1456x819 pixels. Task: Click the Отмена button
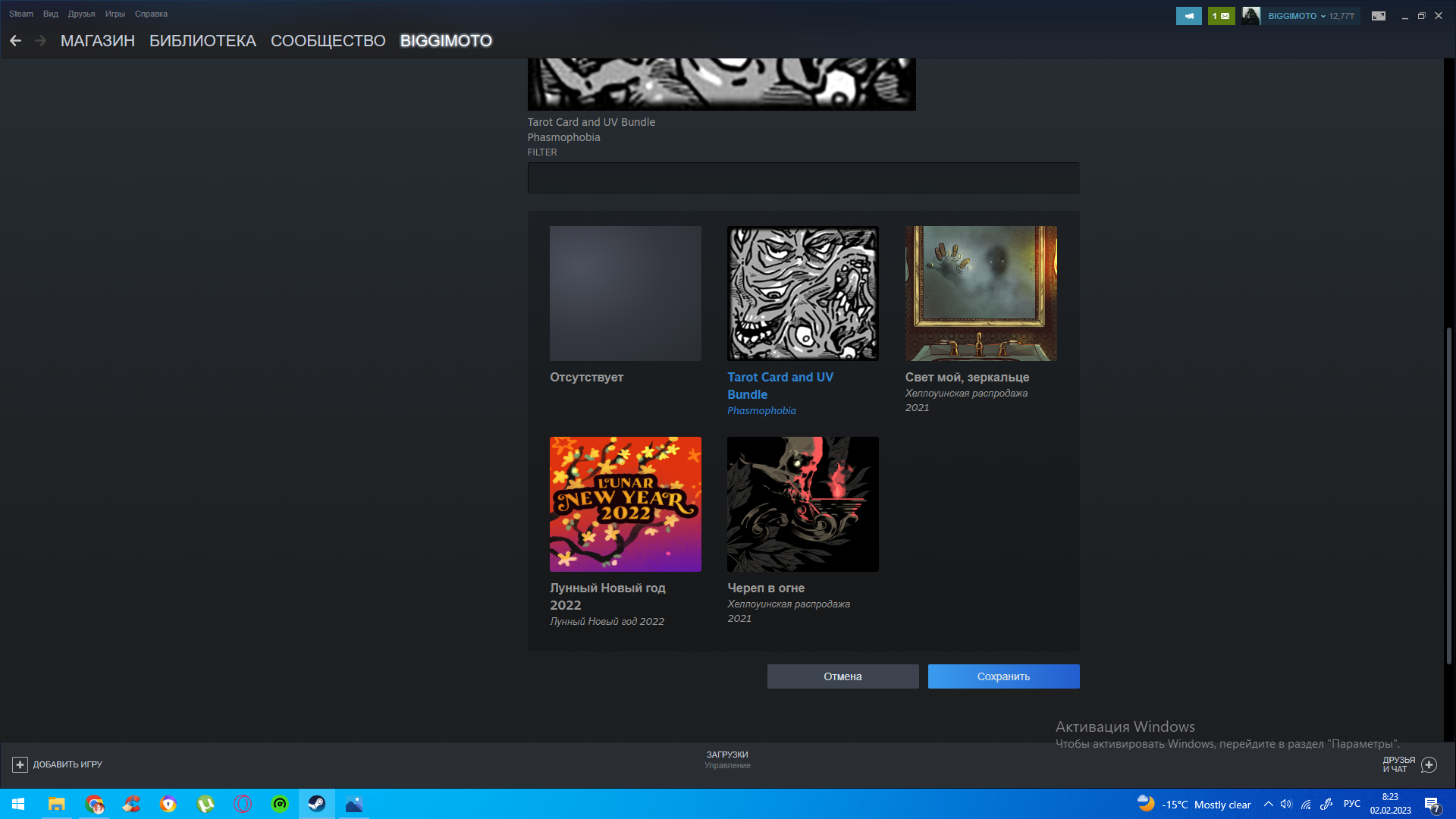pos(843,676)
